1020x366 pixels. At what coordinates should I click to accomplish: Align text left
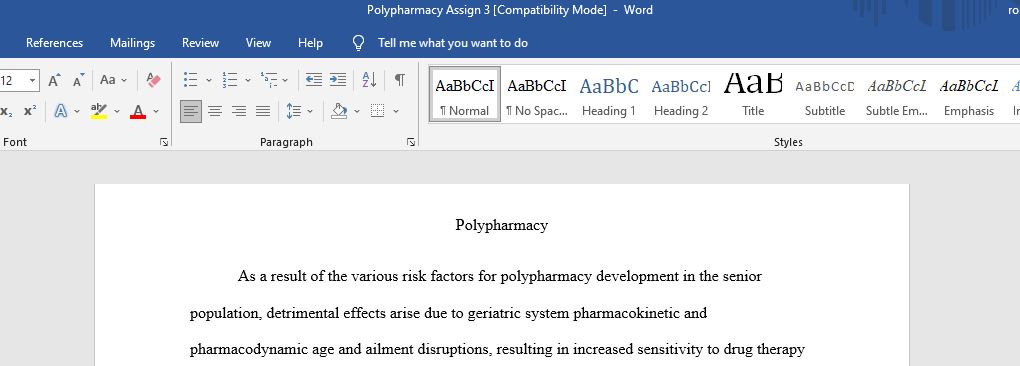(x=191, y=111)
